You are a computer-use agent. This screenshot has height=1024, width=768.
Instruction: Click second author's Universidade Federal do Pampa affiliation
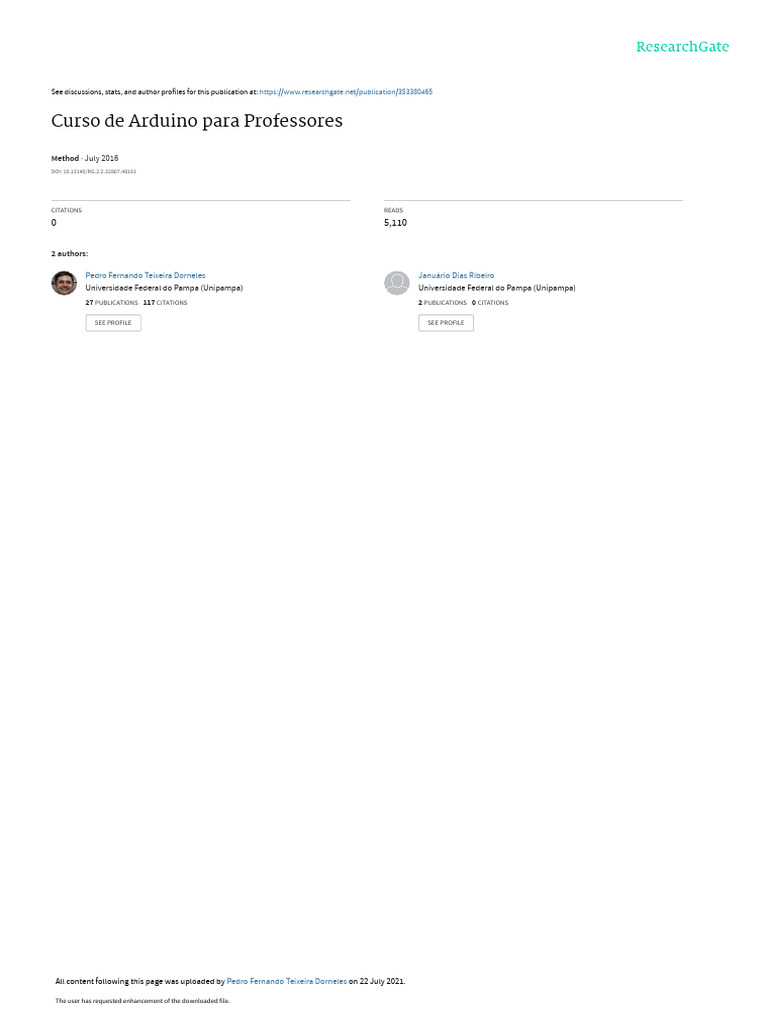496,288
